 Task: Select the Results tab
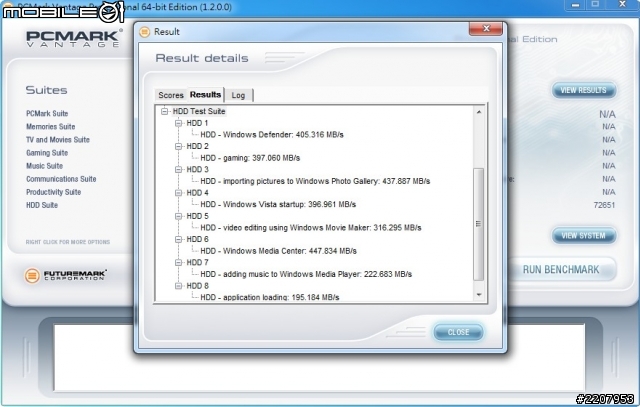tap(205, 94)
